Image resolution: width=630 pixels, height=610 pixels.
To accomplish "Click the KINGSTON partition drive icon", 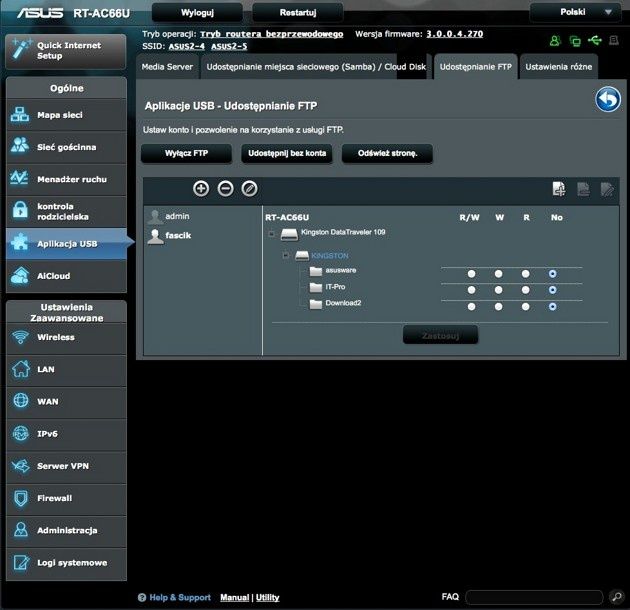I will (x=302, y=256).
